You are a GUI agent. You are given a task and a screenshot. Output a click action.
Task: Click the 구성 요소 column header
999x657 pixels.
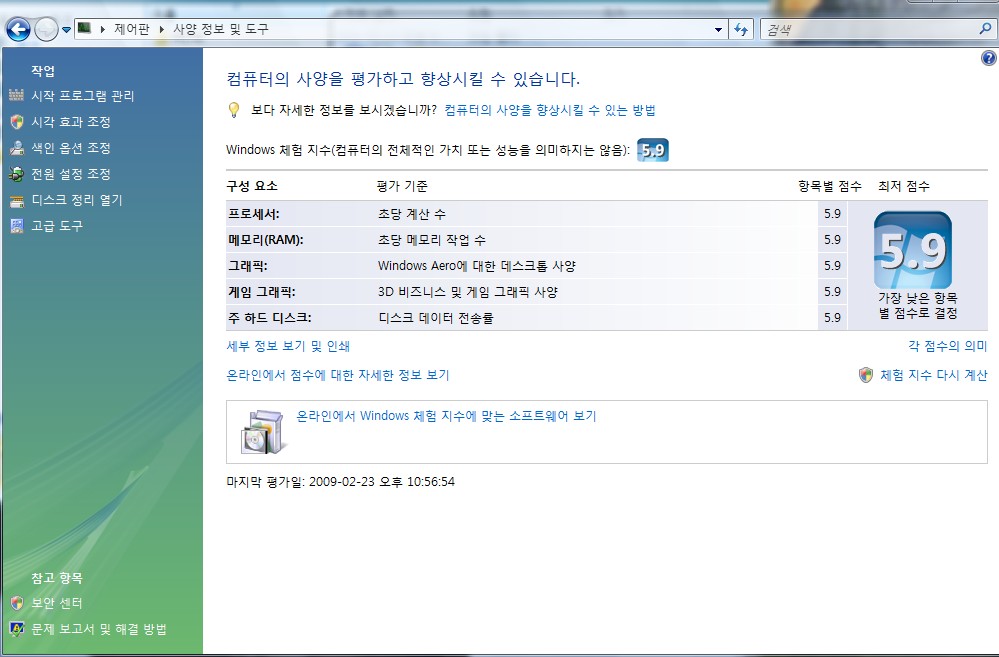[x=252, y=186]
